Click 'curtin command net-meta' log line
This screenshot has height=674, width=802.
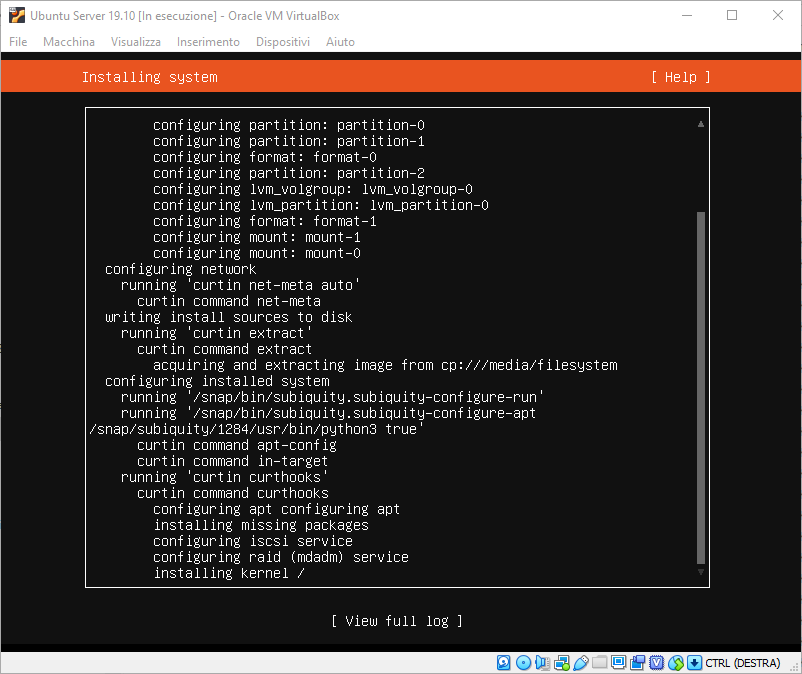(229, 301)
